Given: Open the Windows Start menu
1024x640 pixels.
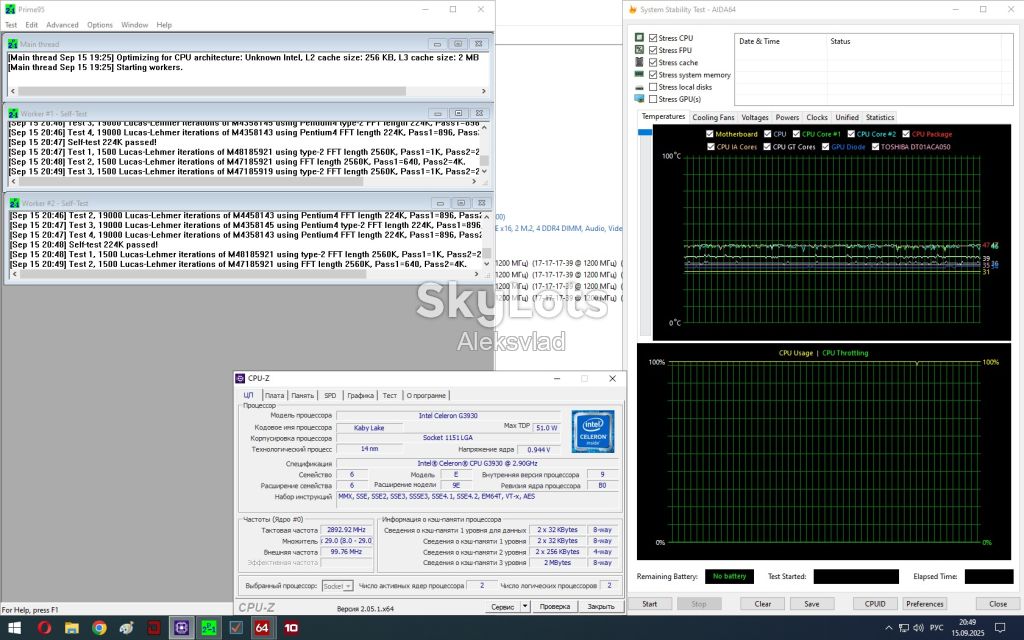Looking at the screenshot, I should coord(13,628).
